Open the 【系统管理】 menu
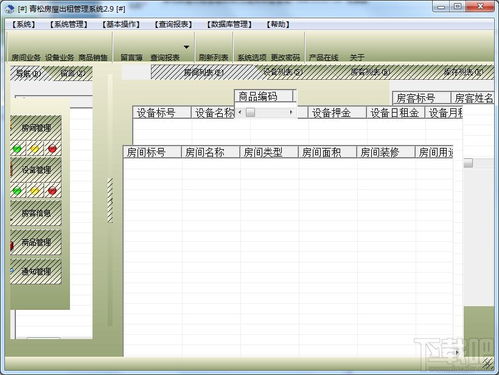The height and width of the screenshot is (375, 499). point(69,24)
